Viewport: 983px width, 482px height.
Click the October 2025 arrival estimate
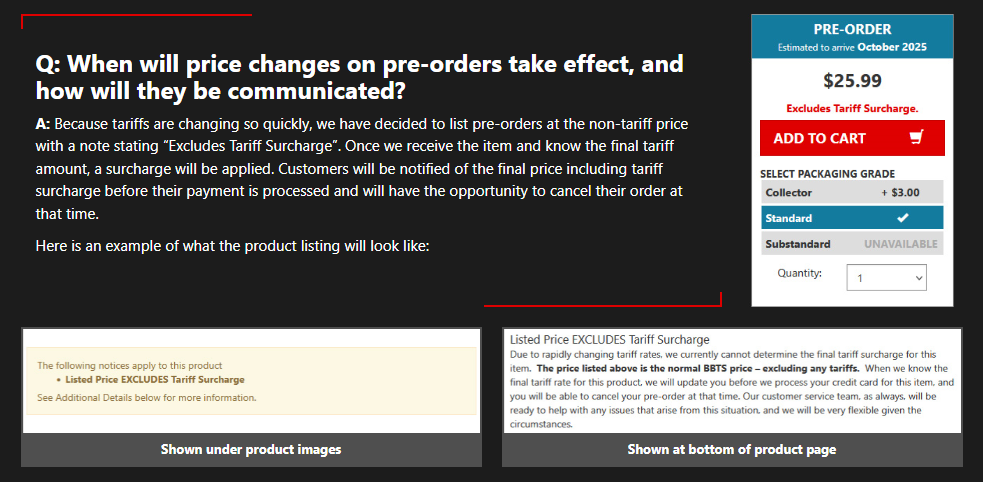tap(891, 47)
